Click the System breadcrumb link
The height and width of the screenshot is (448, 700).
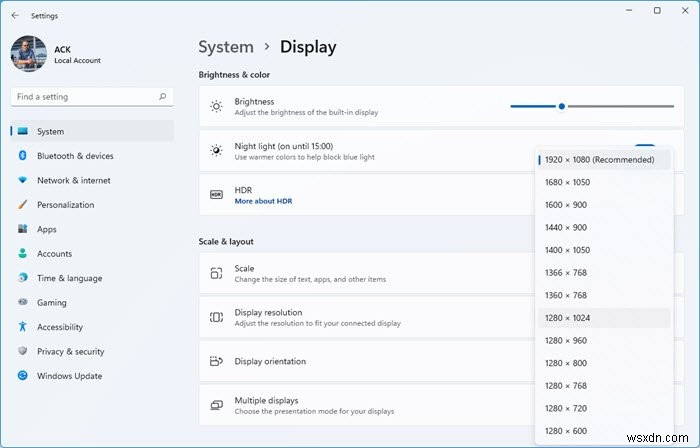[226, 47]
